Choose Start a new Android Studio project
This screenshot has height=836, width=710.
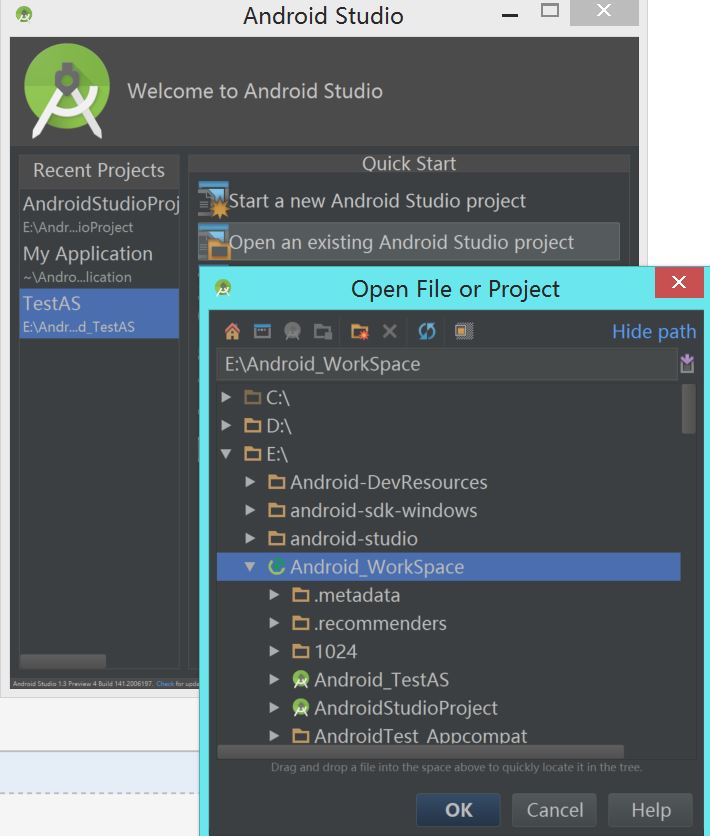[x=377, y=201]
